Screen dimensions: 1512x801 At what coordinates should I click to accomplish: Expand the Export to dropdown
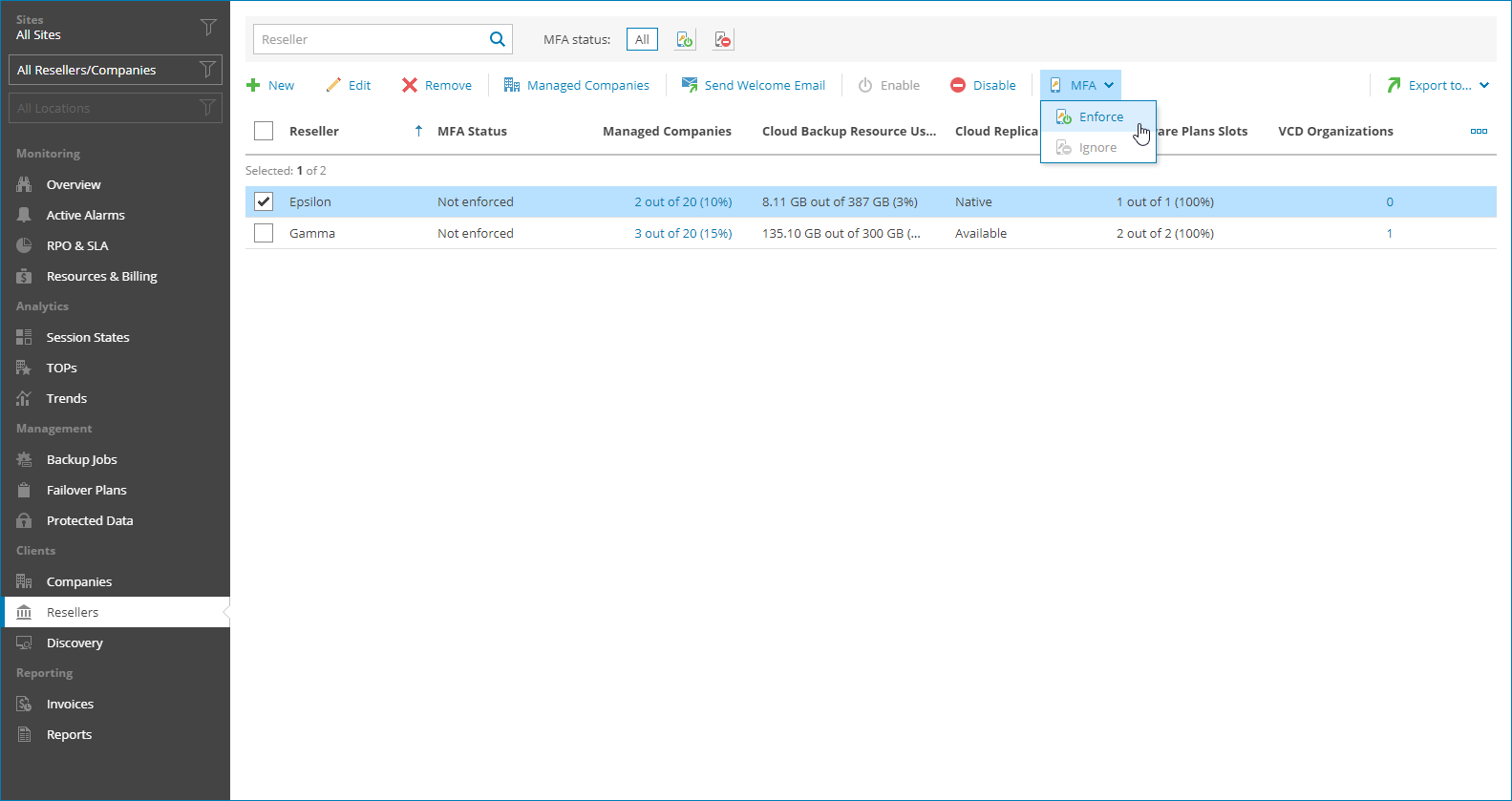[x=1437, y=85]
